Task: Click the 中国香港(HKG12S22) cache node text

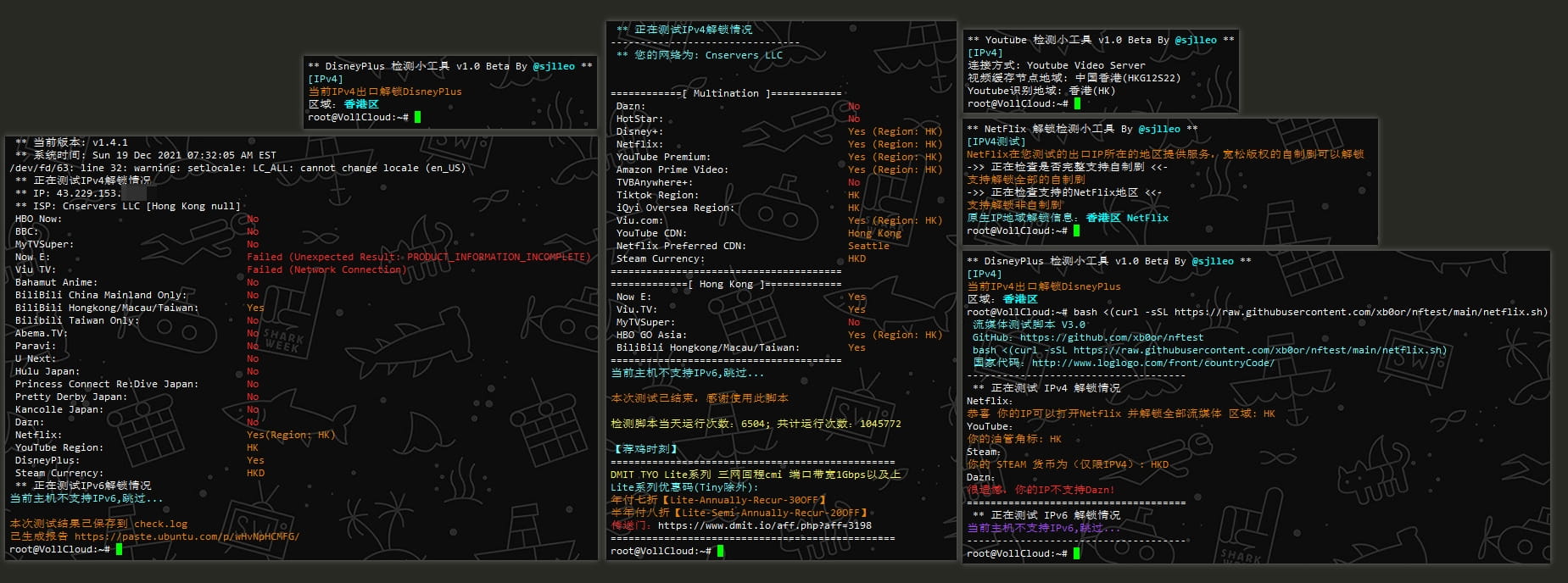Action: [1128, 78]
